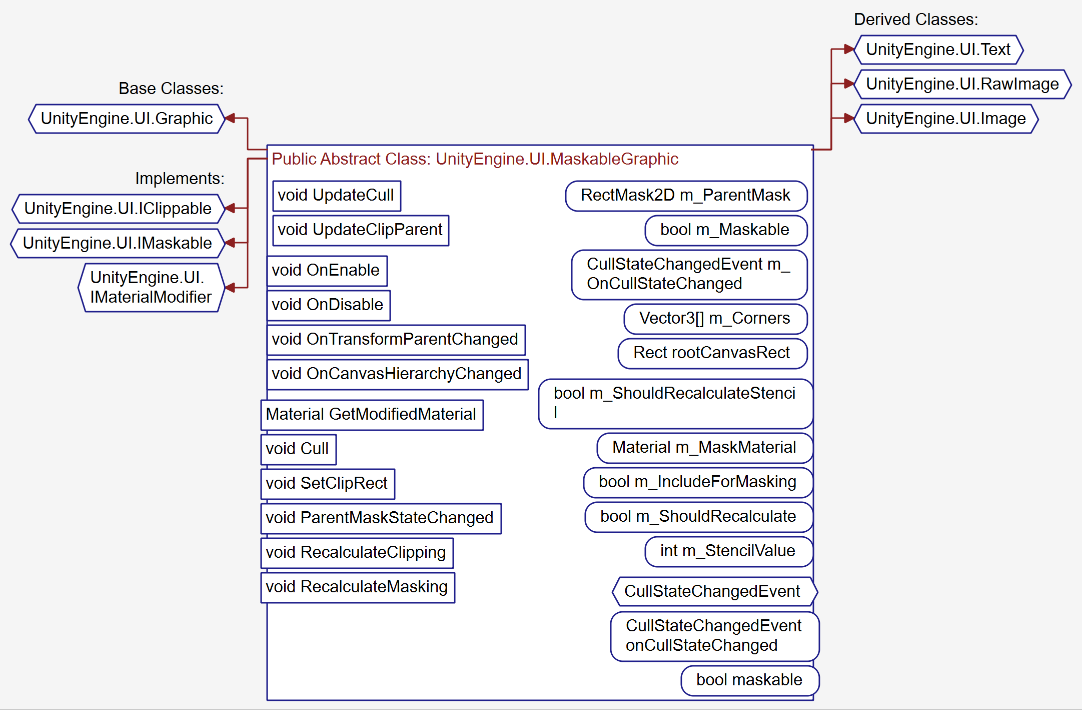The width and height of the screenshot is (1082, 710).
Task: Open derived class UnityEngine.UI.Text
Action: pyautogui.click(x=938, y=50)
